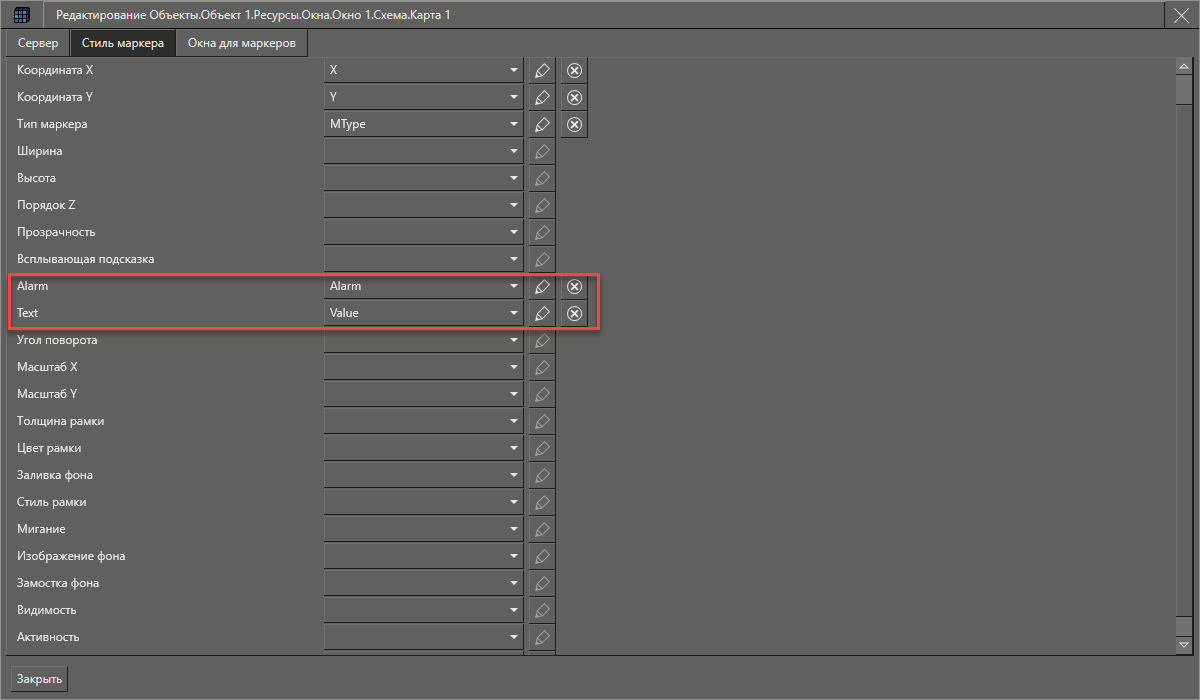Click the scroll down arrow of the scrollbar
This screenshot has height=700, width=1200.
click(1184, 647)
